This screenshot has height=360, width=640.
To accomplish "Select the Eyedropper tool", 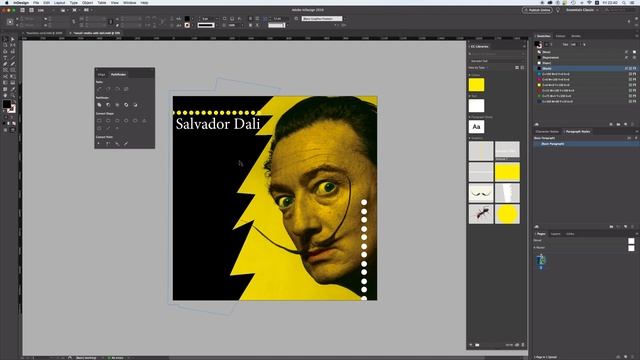I will pos(13,89).
